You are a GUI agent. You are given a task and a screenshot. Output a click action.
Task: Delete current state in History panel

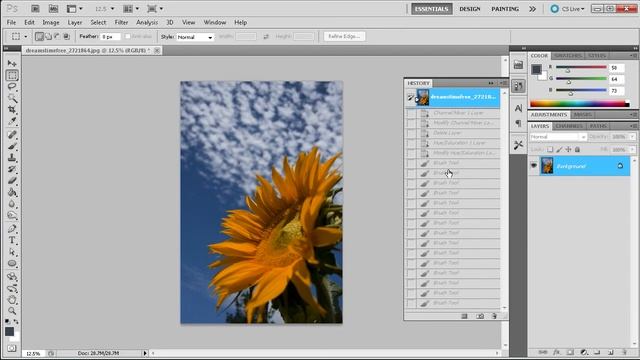(x=494, y=316)
